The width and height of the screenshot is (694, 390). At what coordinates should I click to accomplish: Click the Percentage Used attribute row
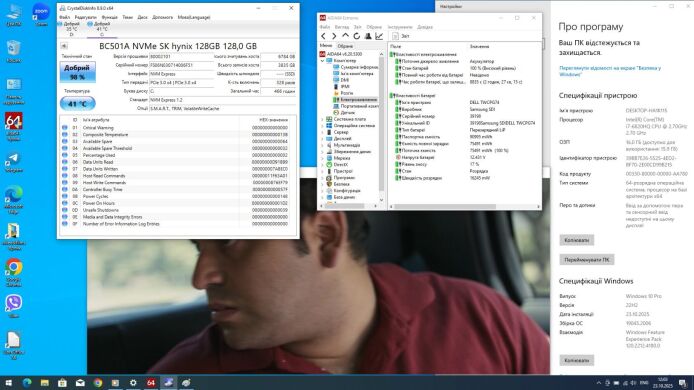coord(177,155)
